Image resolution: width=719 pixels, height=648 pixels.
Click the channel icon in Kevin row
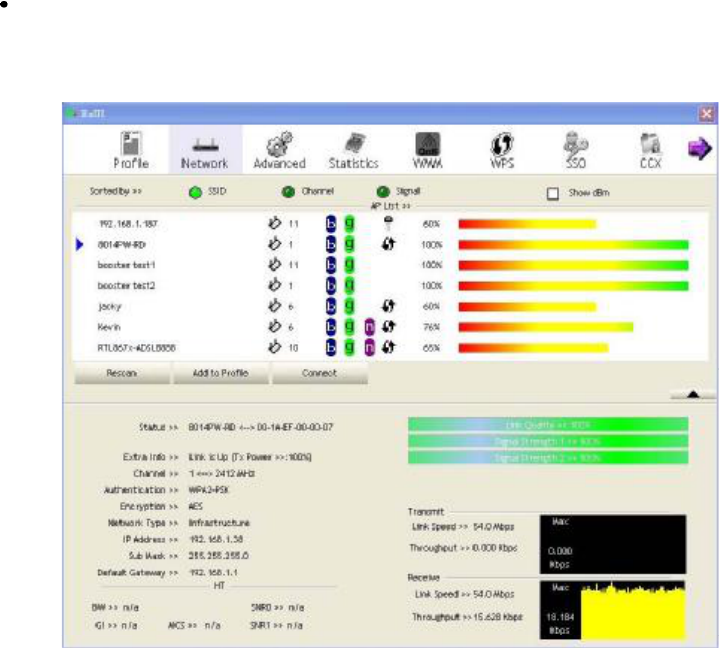pos(274,327)
